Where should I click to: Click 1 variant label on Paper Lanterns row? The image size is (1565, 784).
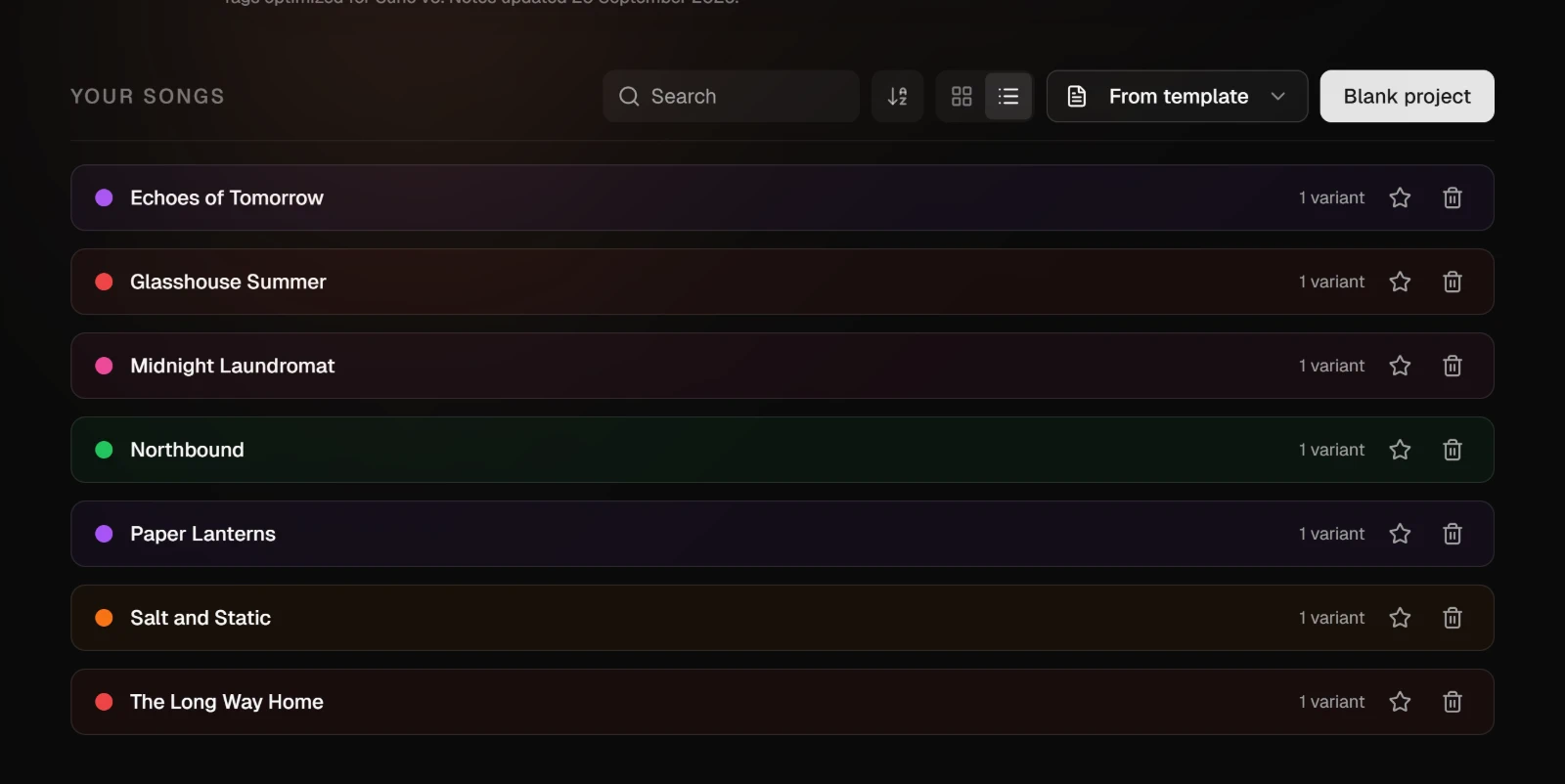1331,534
